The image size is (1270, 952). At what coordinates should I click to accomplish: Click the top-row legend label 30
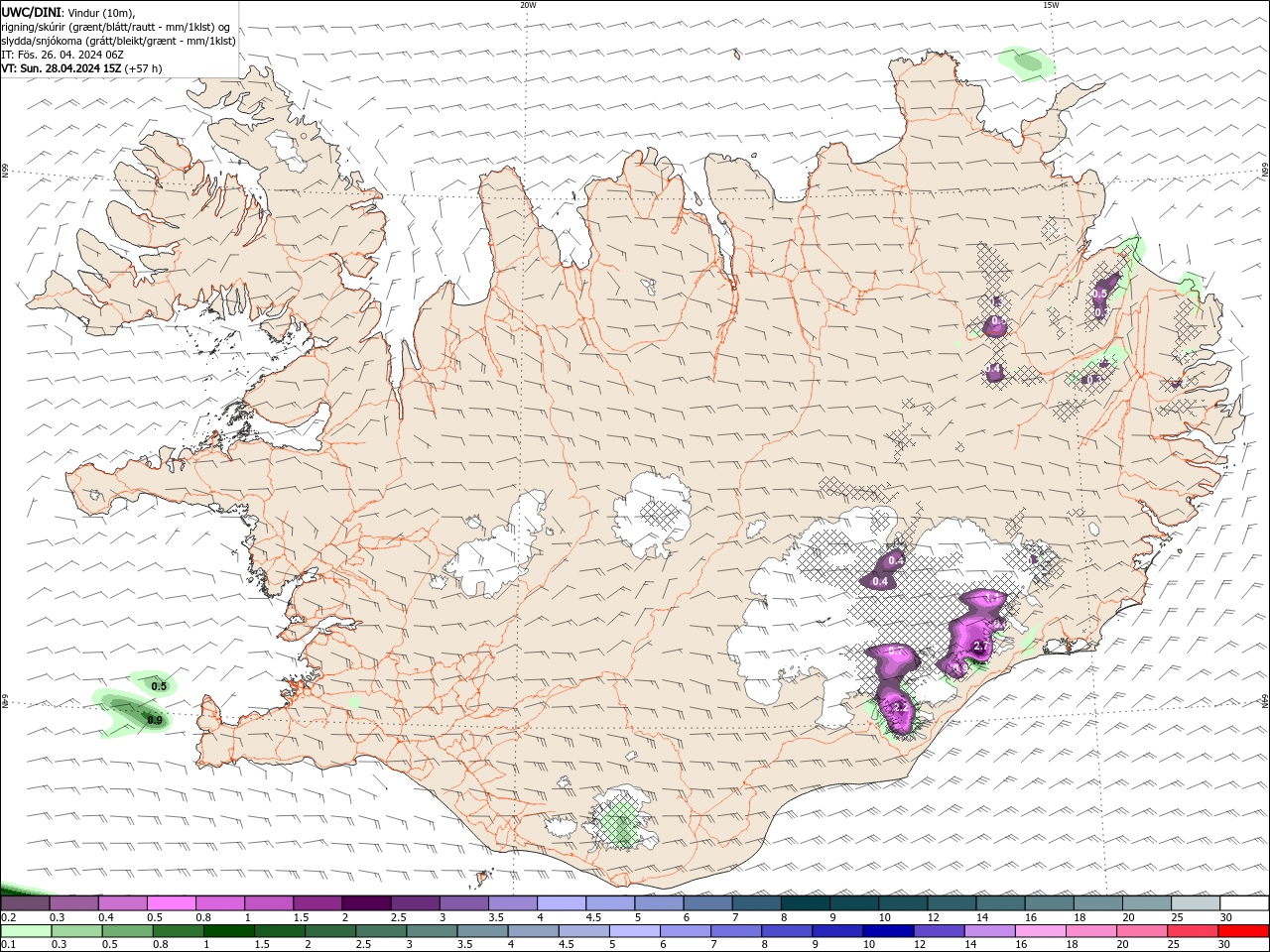(x=1226, y=917)
